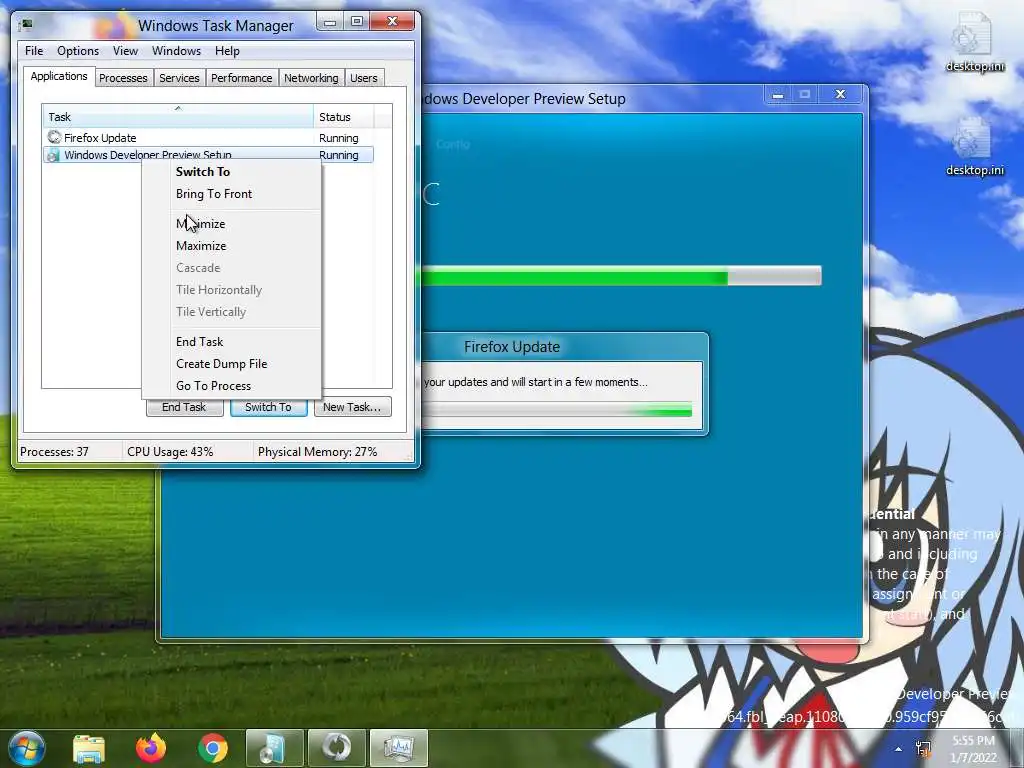Choose Minimize in the context menu

coord(232,224)
